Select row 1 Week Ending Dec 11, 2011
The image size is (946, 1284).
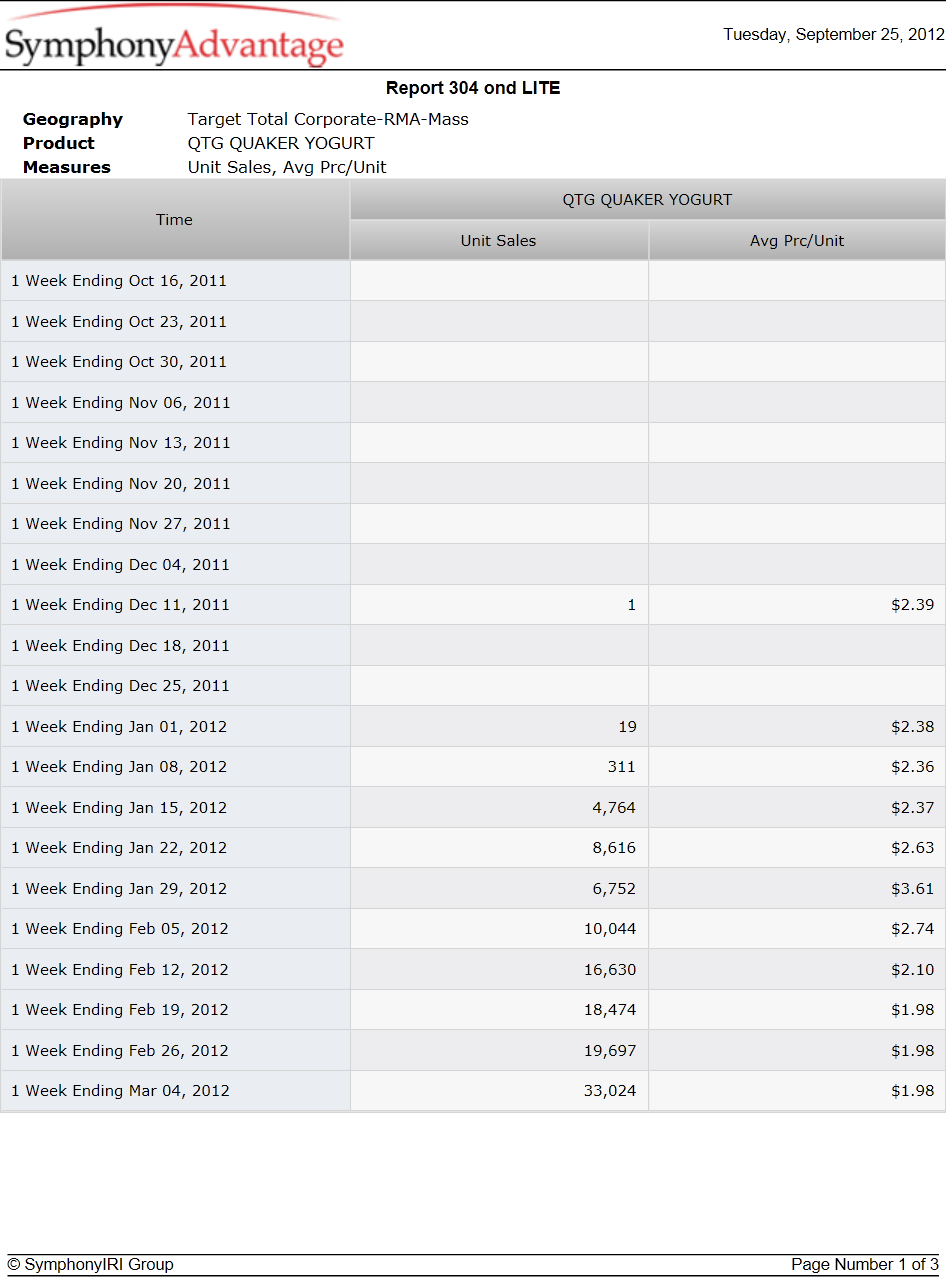point(473,605)
